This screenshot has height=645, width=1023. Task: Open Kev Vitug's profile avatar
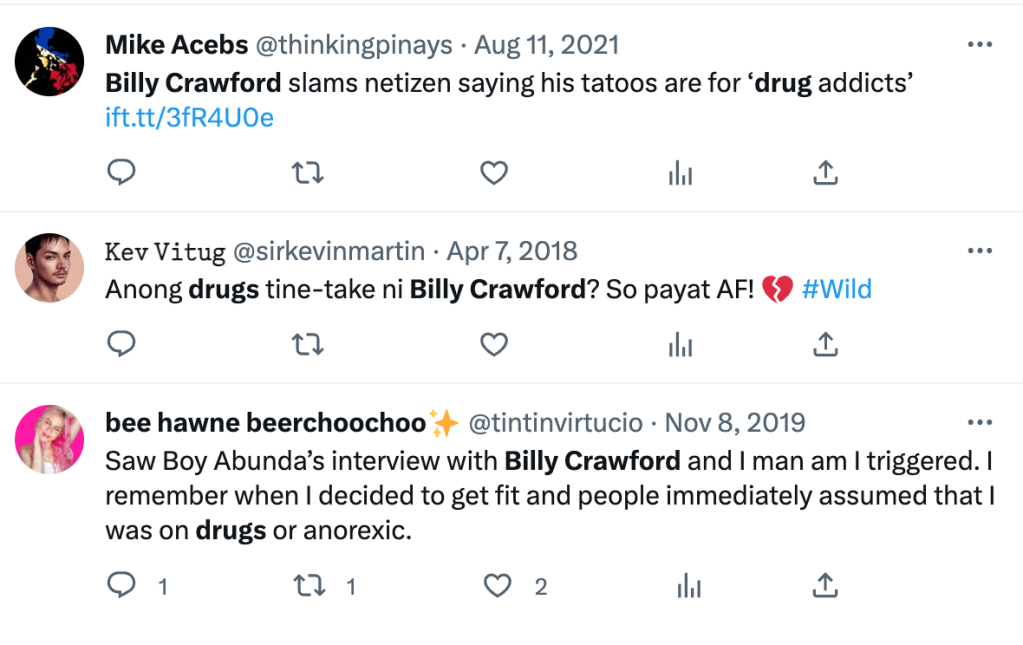coord(48,267)
